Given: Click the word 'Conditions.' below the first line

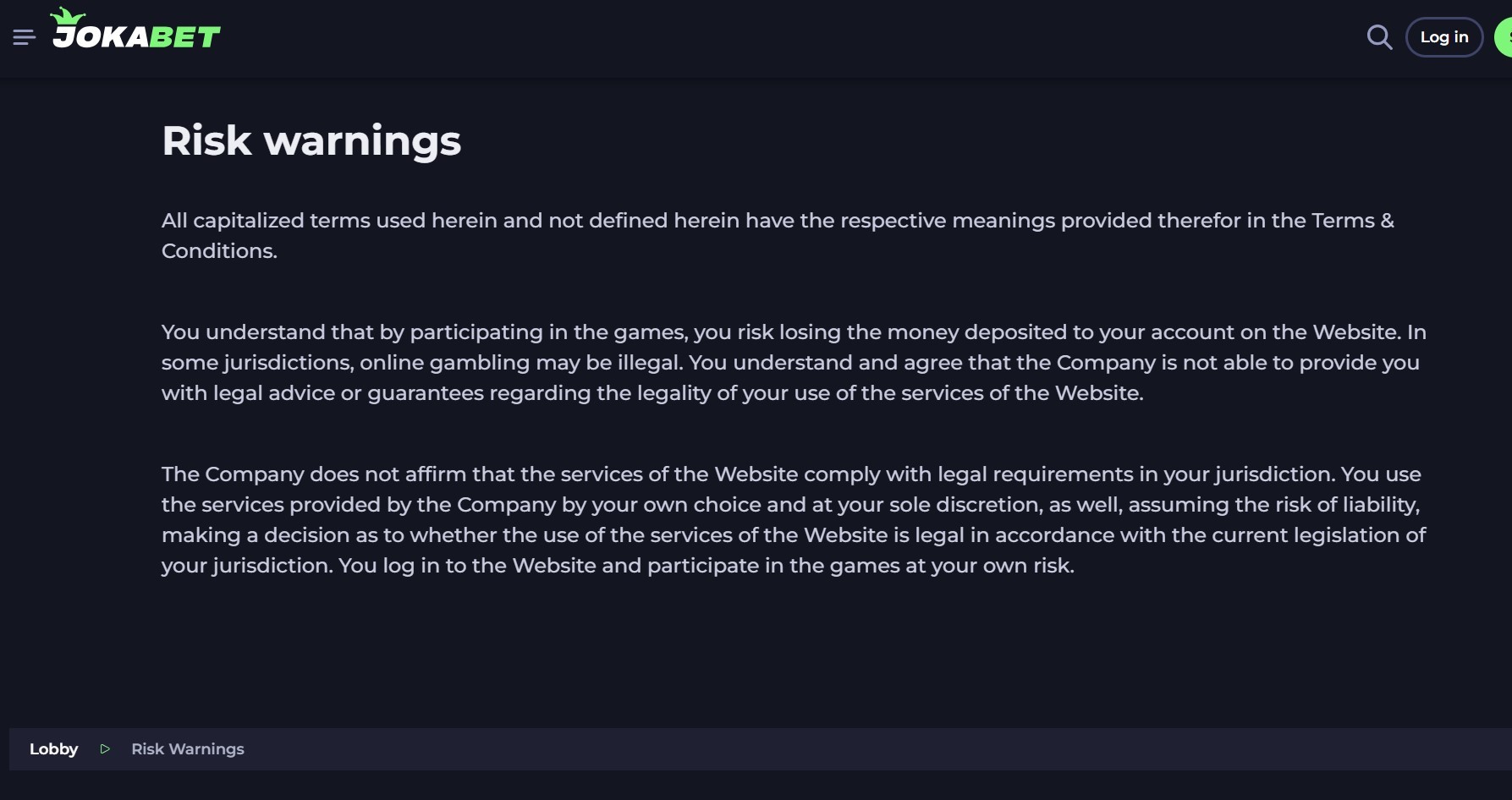Looking at the screenshot, I should click(219, 251).
